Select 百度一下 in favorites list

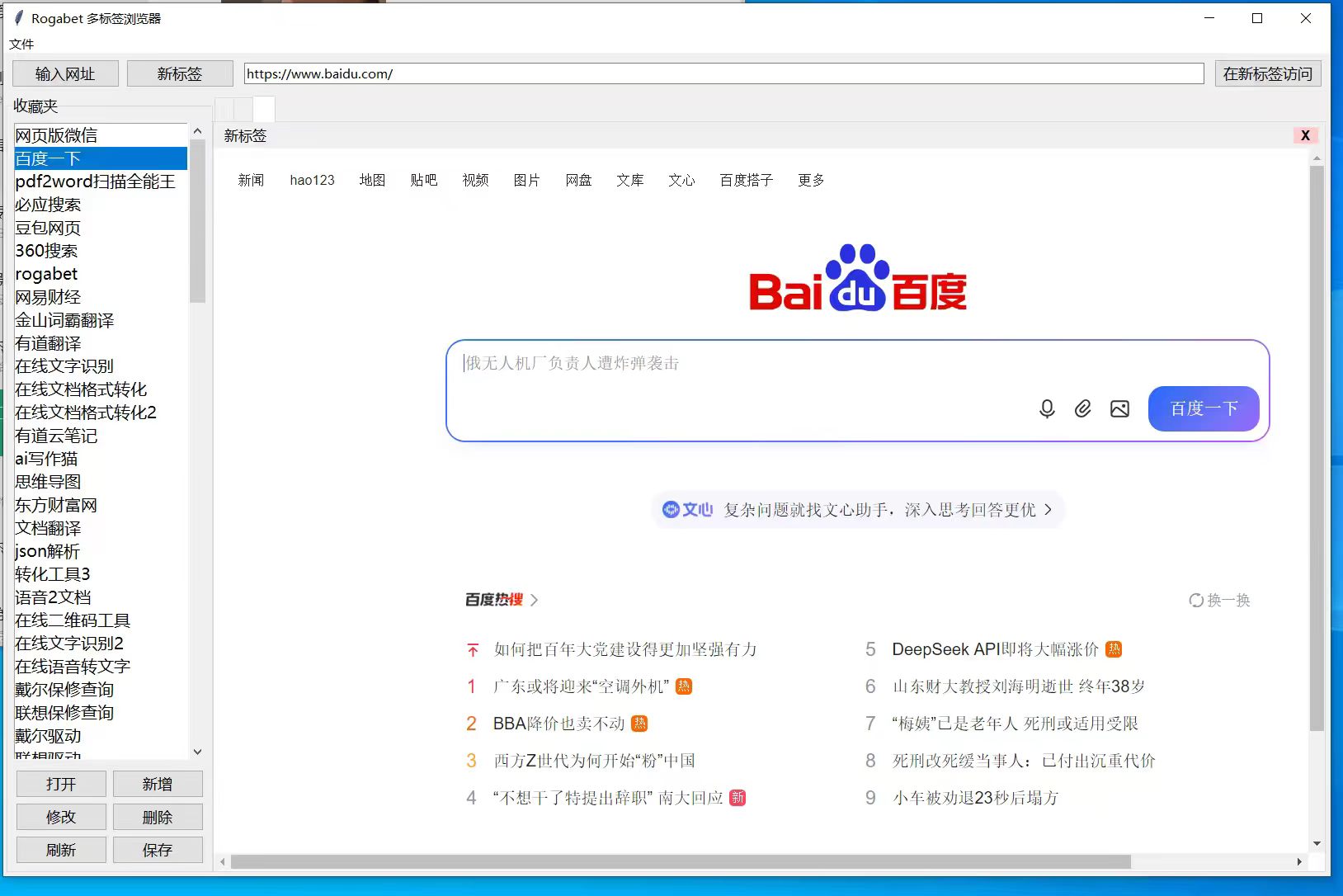click(101, 158)
